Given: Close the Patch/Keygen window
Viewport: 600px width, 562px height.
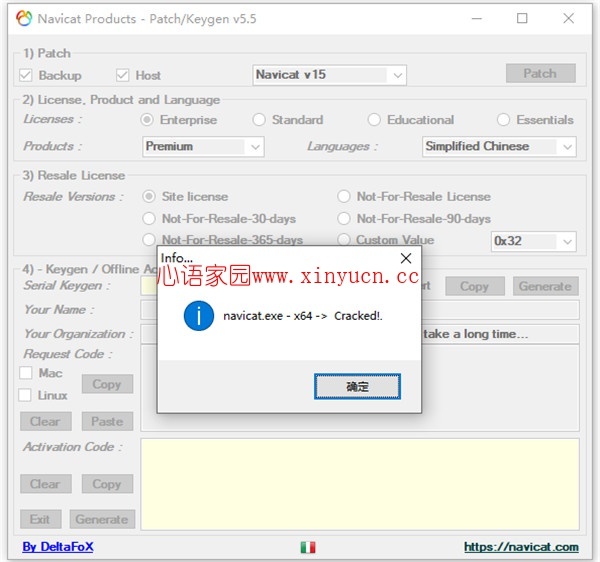Looking at the screenshot, I should pyautogui.click(x=569, y=18).
